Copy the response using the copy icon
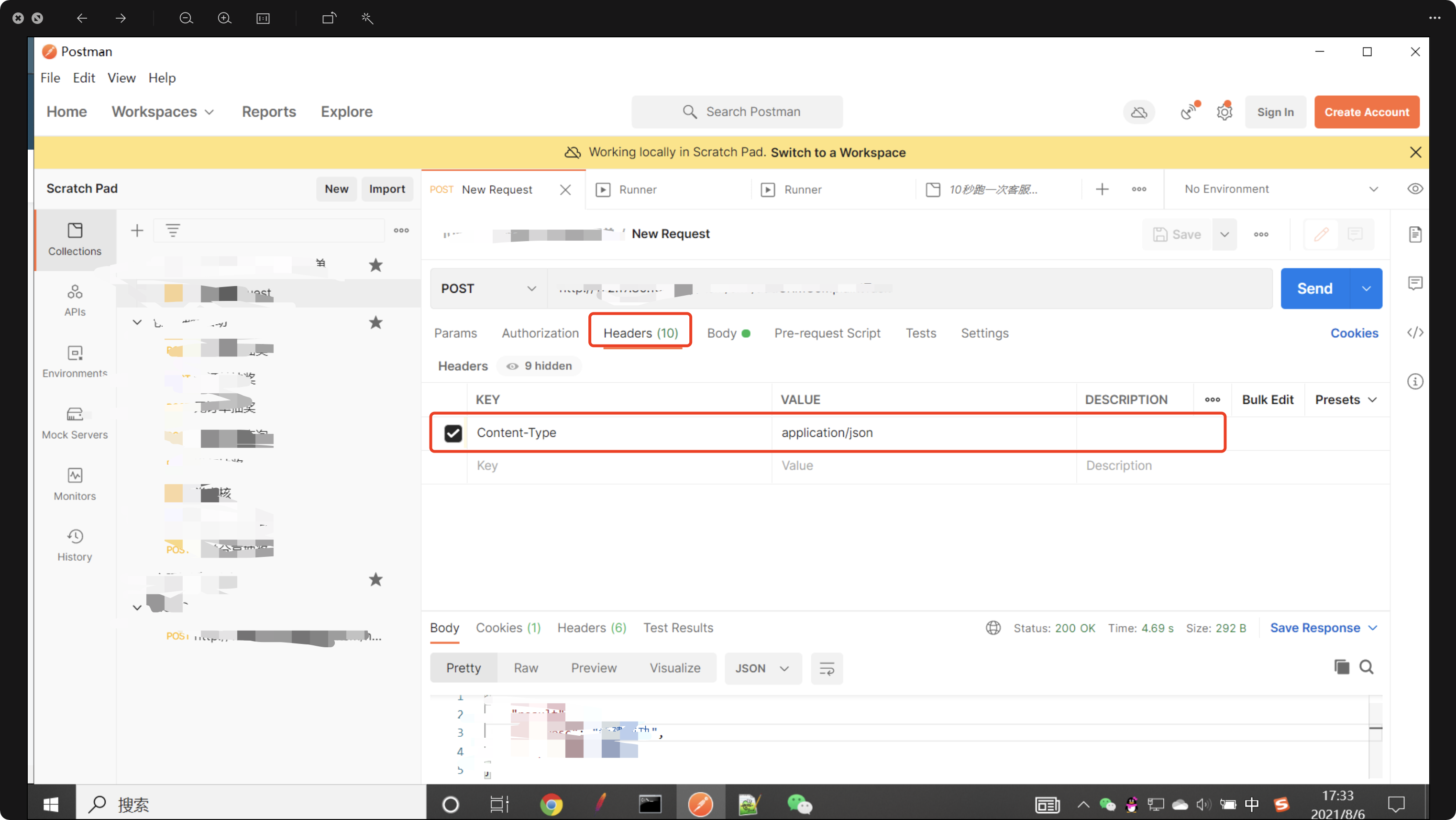The image size is (1456, 820). (1341, 667)
